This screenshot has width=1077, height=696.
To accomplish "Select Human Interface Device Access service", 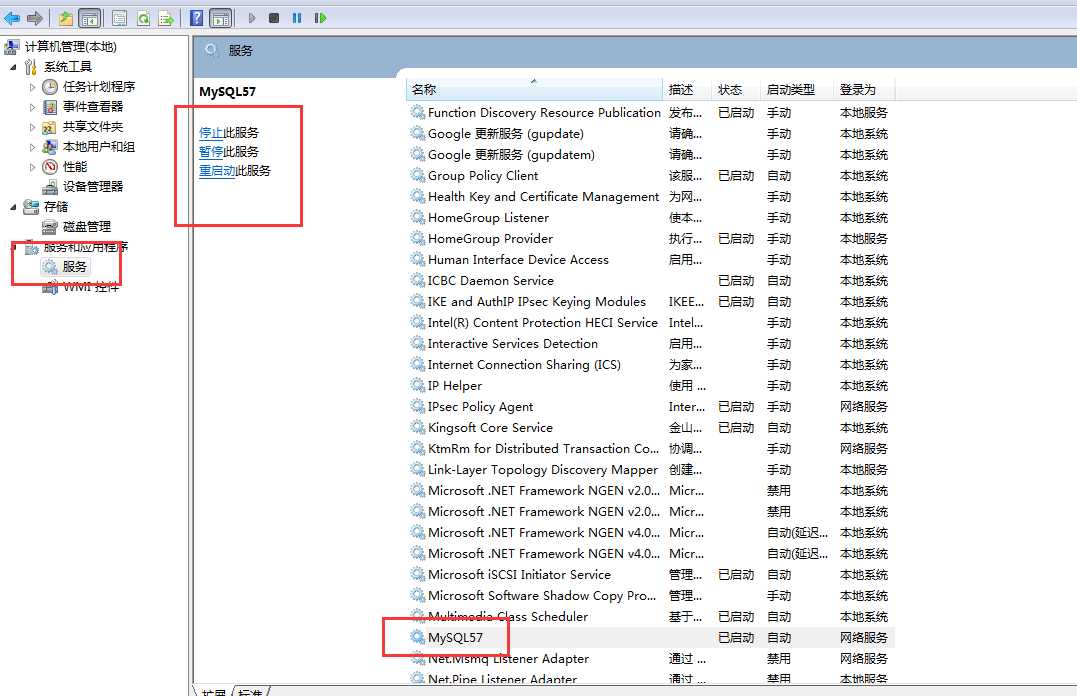I will pyautogui.click(x=519, y=260).
